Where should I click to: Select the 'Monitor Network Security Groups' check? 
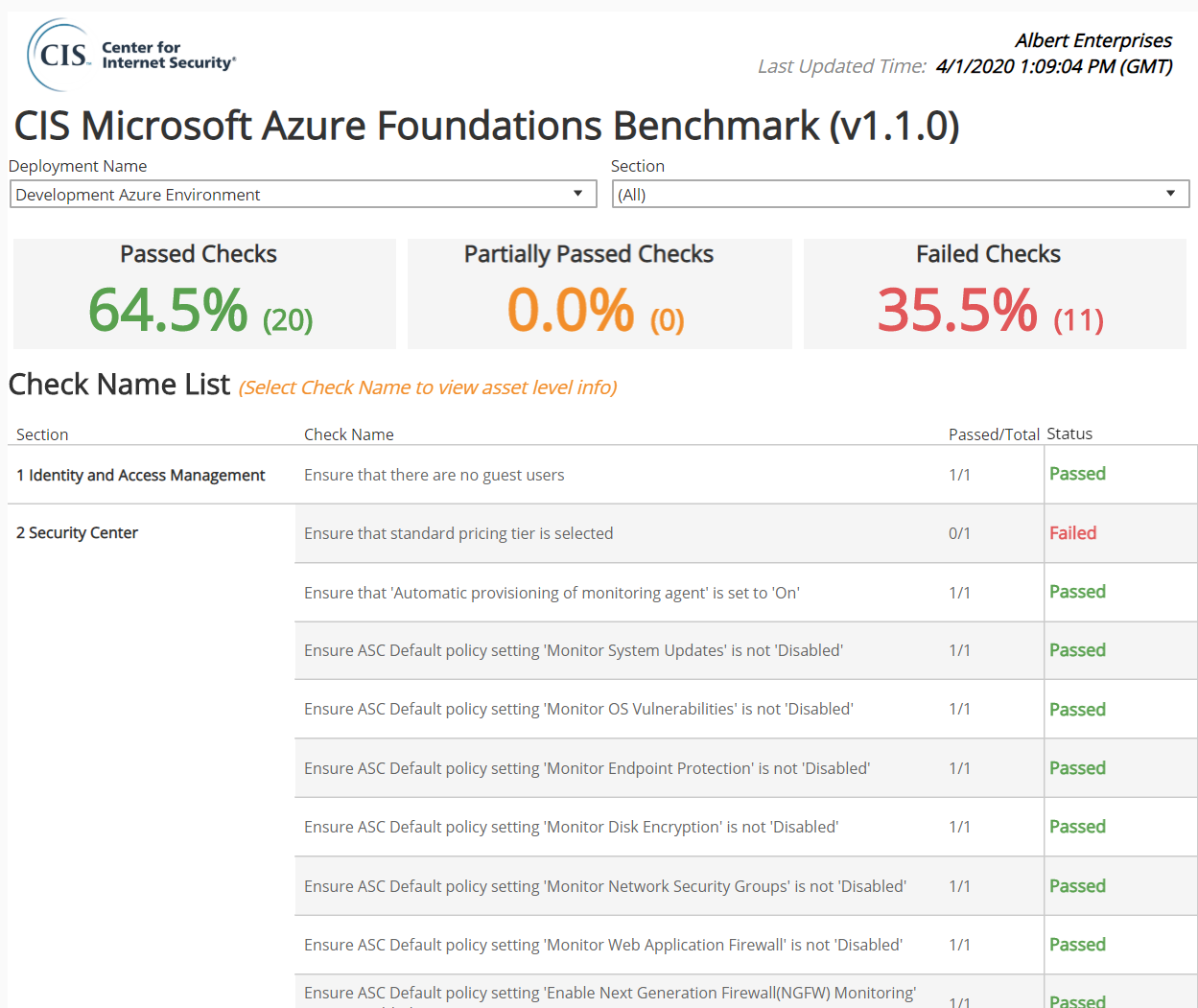pos(605,886)
